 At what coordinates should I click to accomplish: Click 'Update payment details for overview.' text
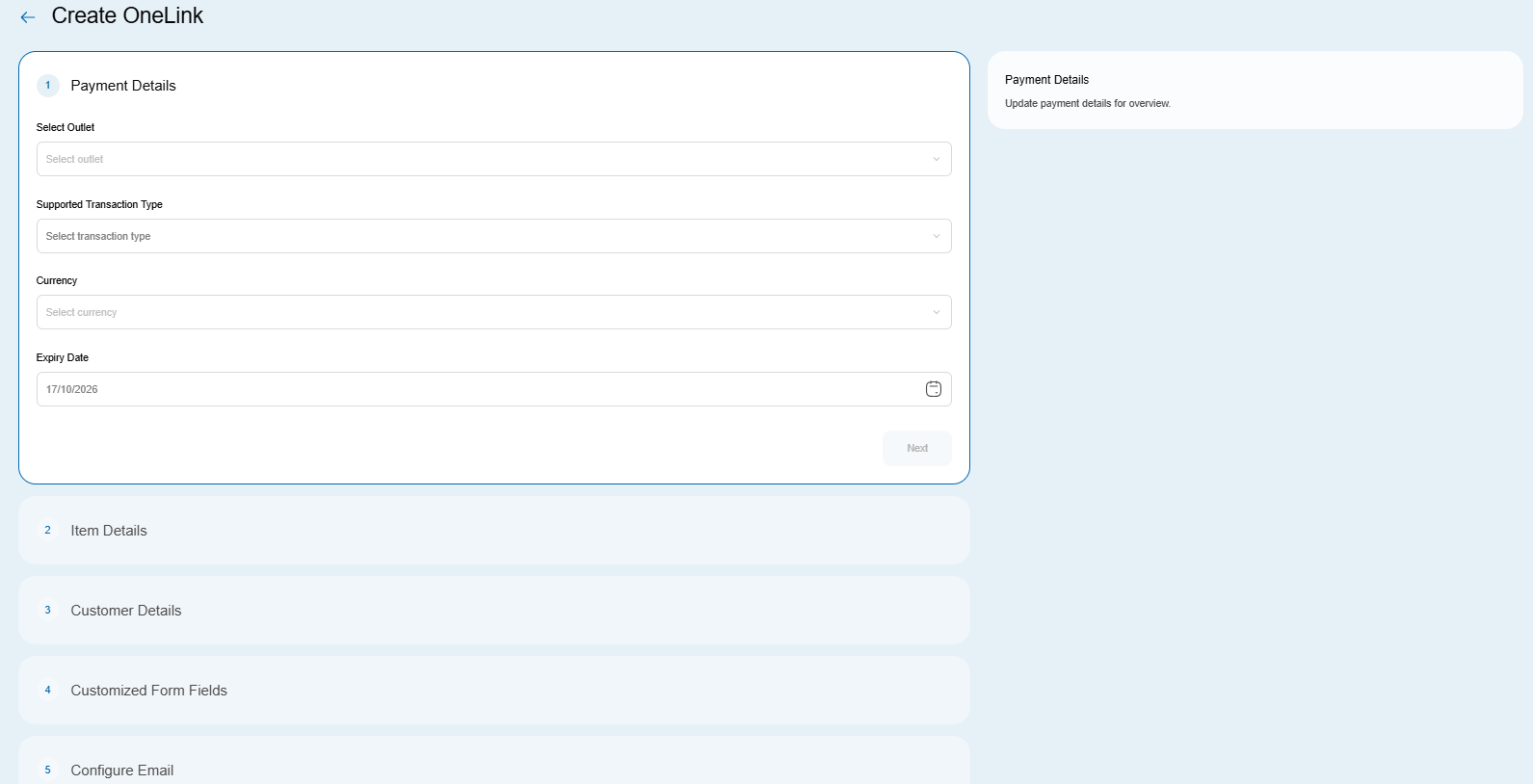coord(1088,103)
